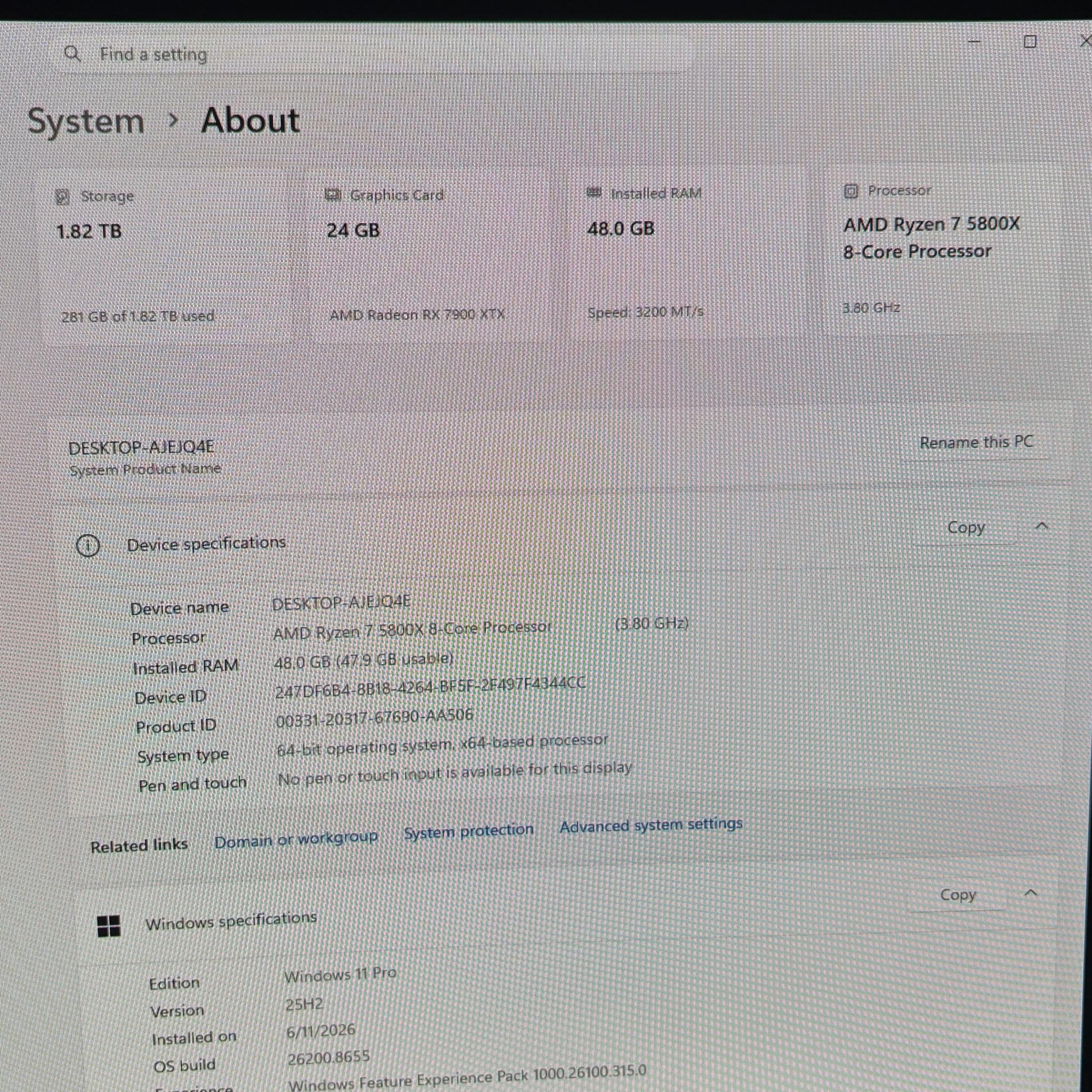Collapse the Device specifications section

pyautogui.click(x=1042, y=526)
